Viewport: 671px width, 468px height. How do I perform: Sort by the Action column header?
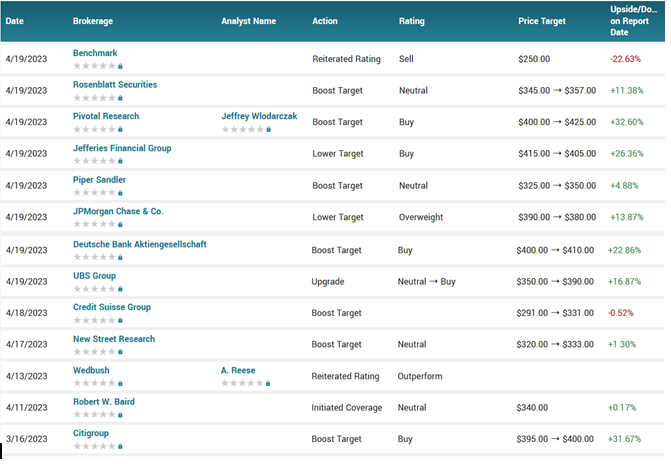click(325, 21)
